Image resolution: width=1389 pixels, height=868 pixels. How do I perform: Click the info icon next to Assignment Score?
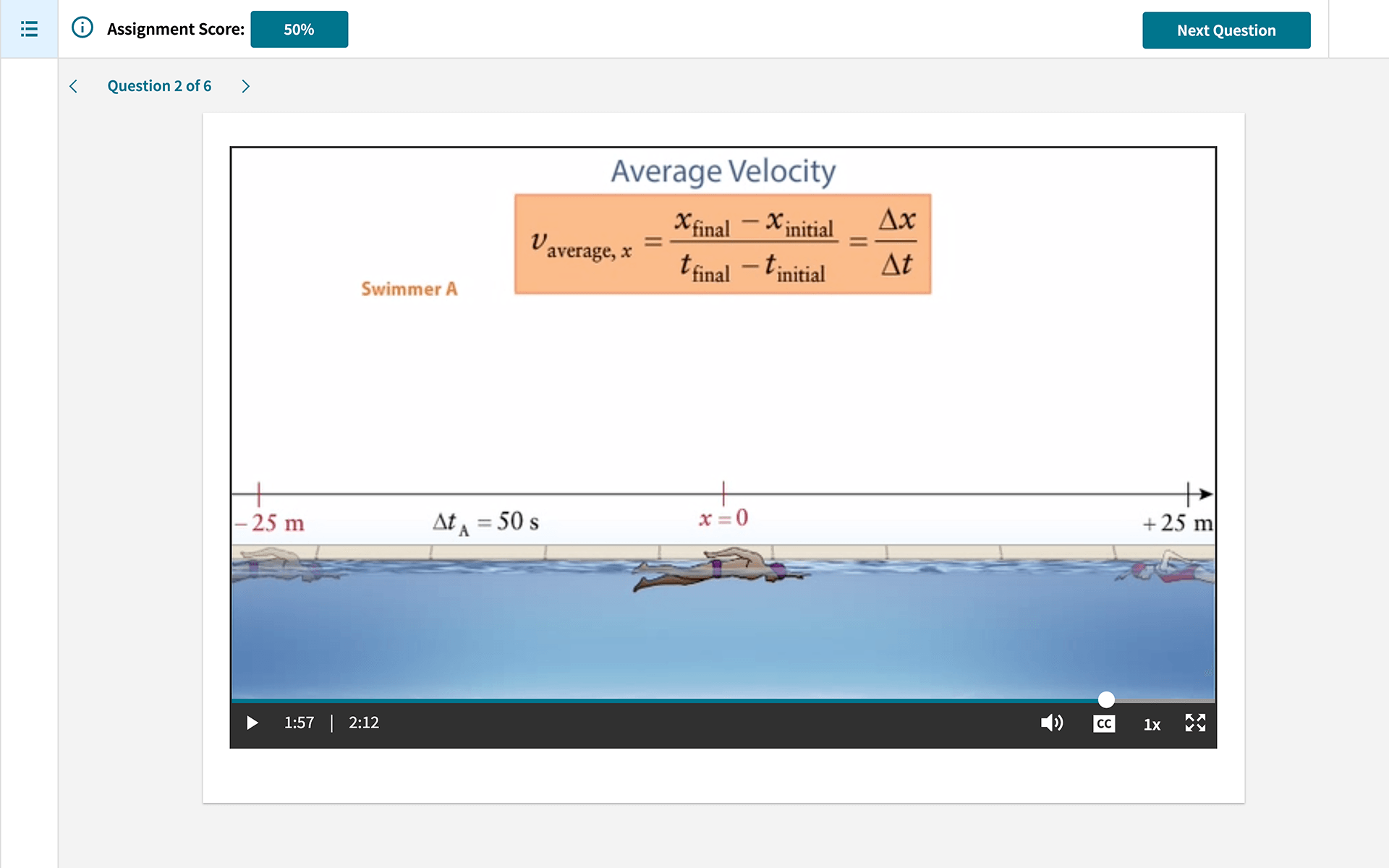point(81,28)
